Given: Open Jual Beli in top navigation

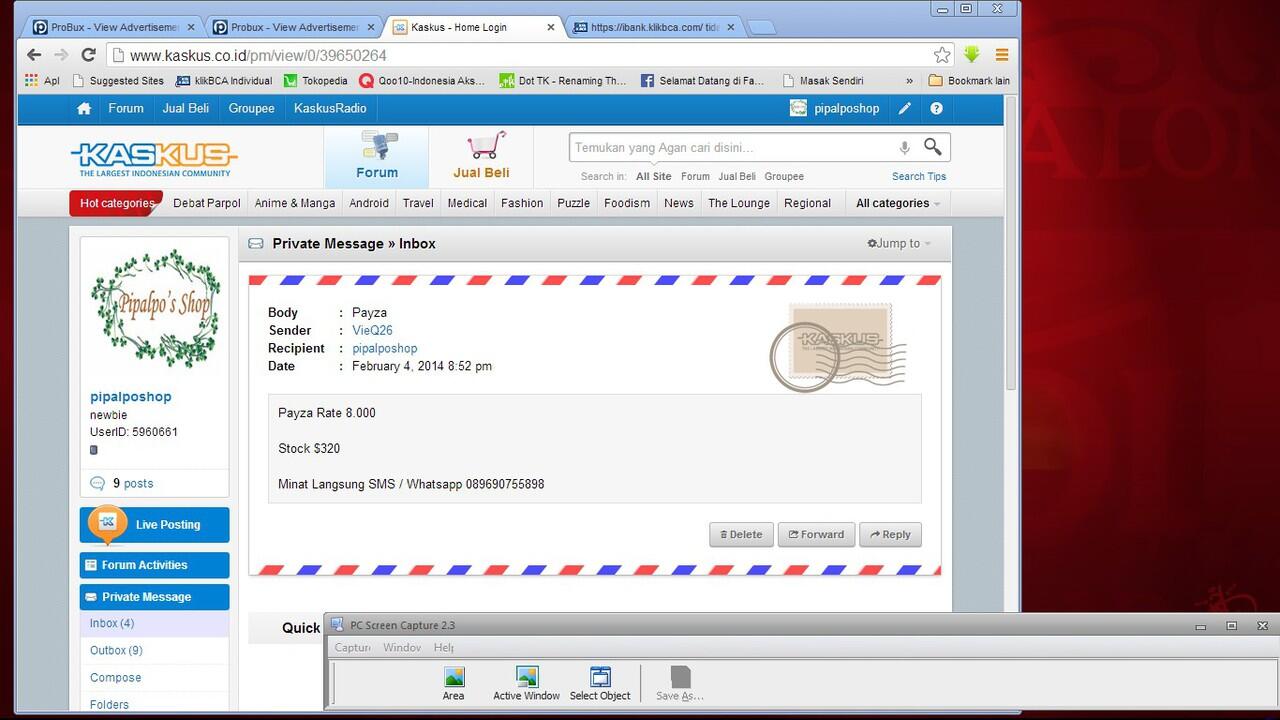Looking at the screenshot, I should (x=186, y=109).
